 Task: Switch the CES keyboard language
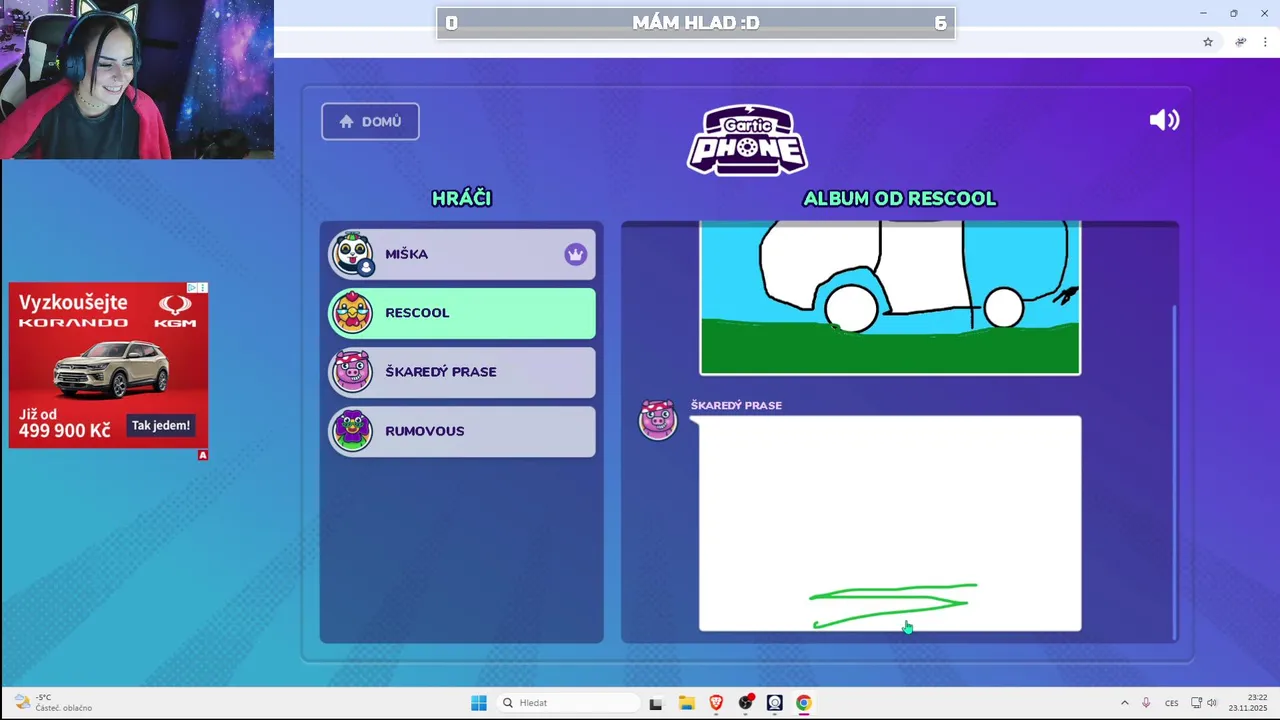[x=1171, y=703]
